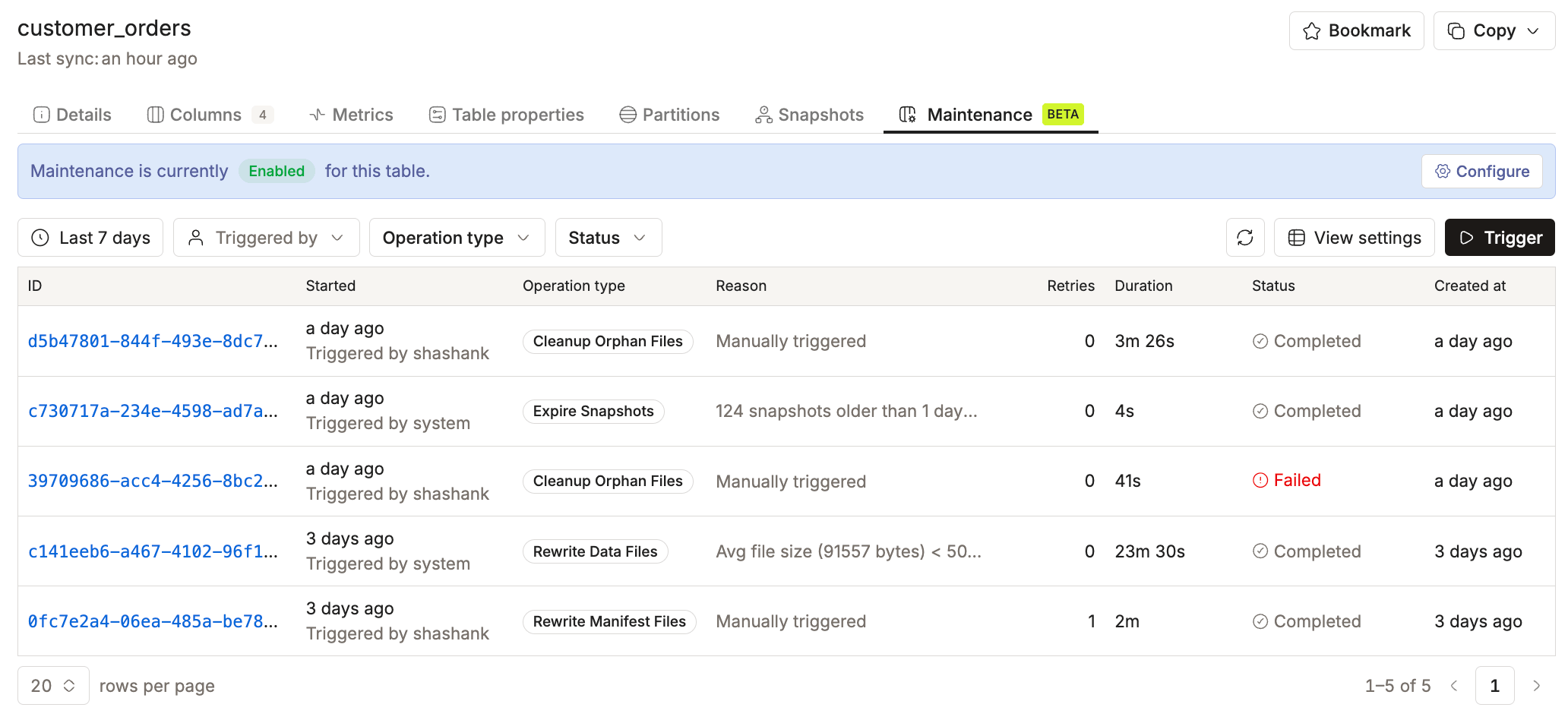Go to the next page arrow
The image size is (1568, 720).
[1536, 686]
